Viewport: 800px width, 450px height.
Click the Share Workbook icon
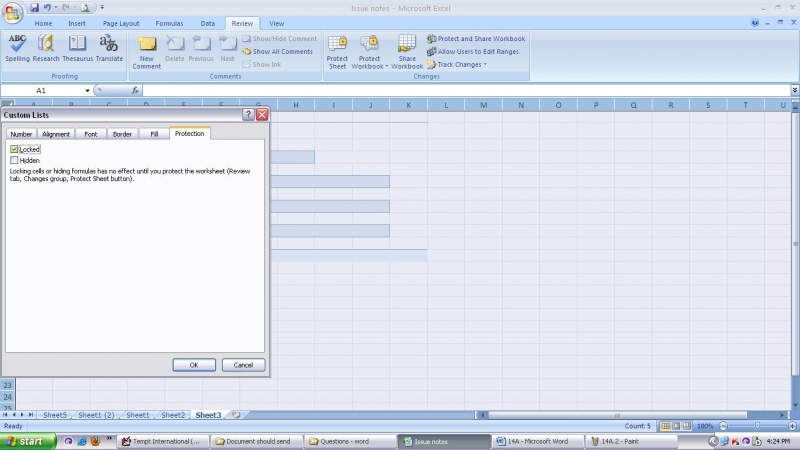tap(407, 49)
